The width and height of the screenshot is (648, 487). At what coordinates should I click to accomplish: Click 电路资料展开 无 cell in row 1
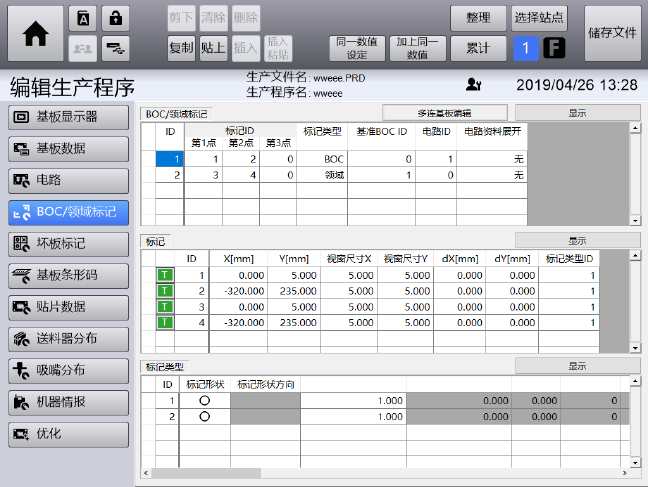point(492,159)
